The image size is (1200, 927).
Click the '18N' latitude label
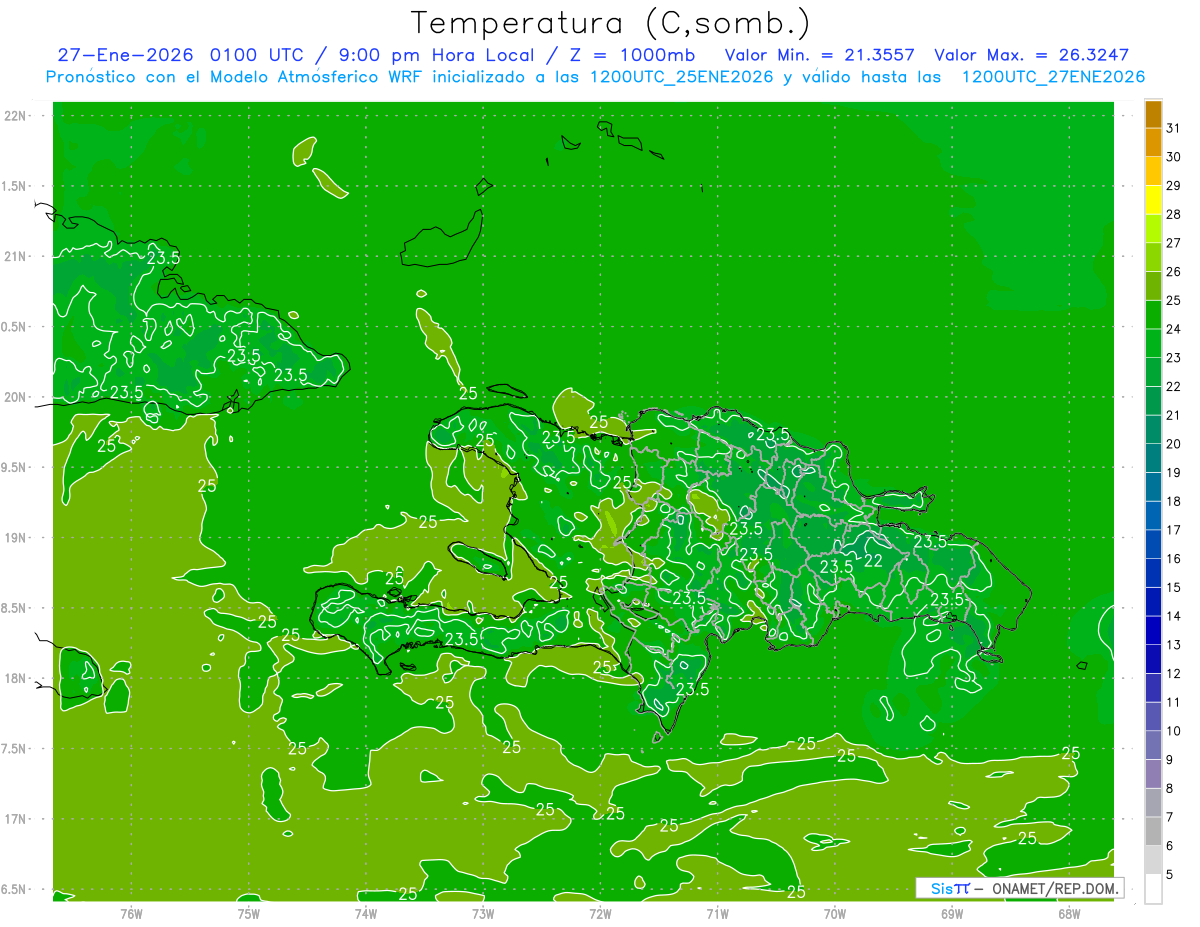[16, 678]
